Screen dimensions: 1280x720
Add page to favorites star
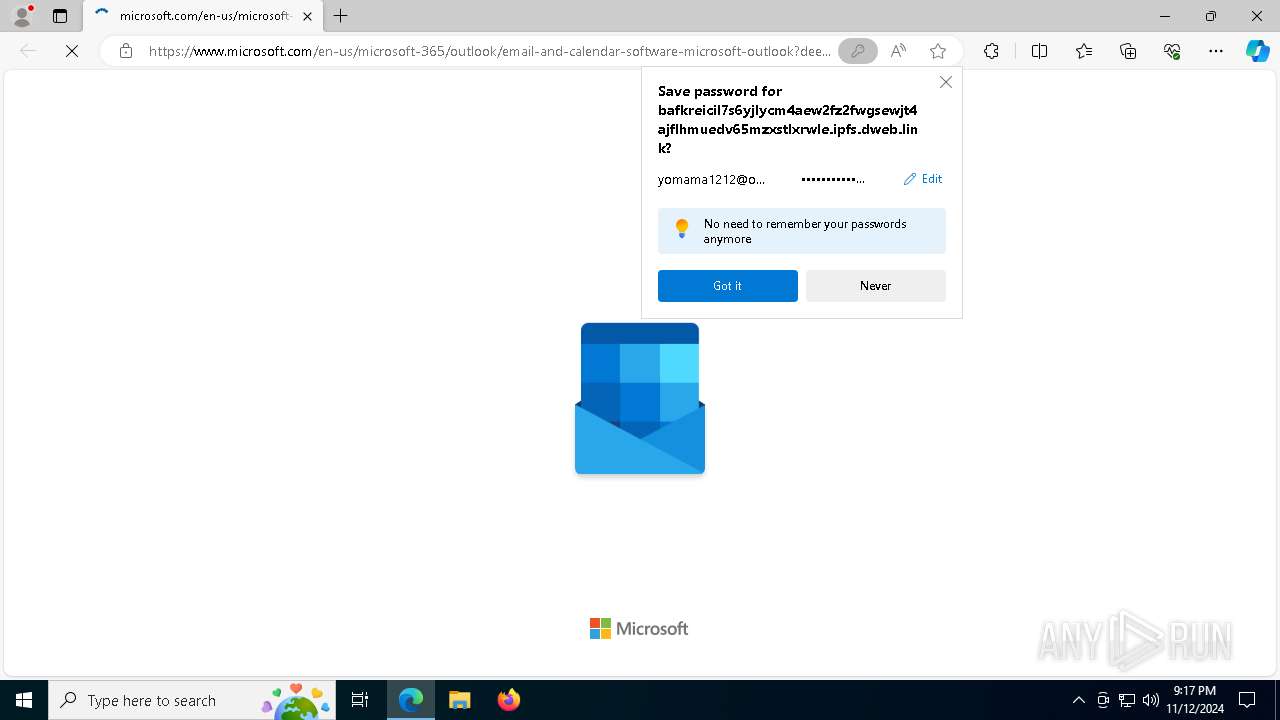tap(937, 51)
